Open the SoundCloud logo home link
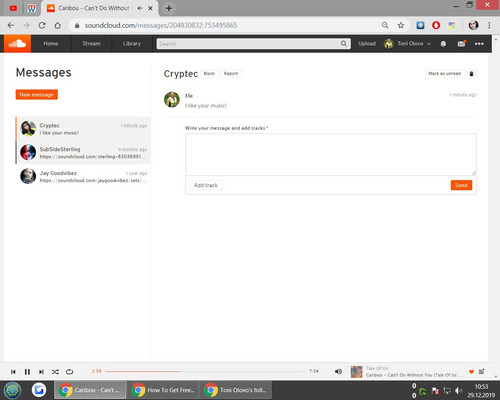Screen dimensions: 500x400 [17, 44]
